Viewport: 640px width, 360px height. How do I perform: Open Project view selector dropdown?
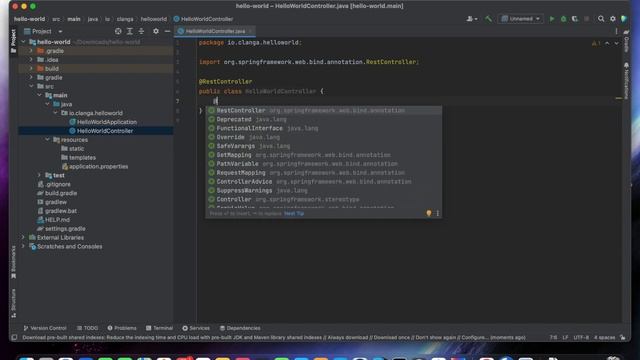(43, 31)
